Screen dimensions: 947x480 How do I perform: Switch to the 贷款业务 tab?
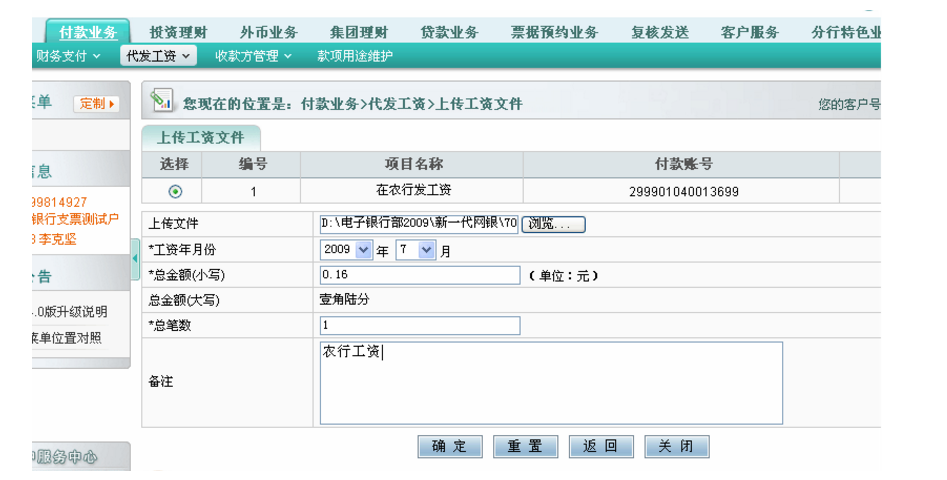[449, 32]
